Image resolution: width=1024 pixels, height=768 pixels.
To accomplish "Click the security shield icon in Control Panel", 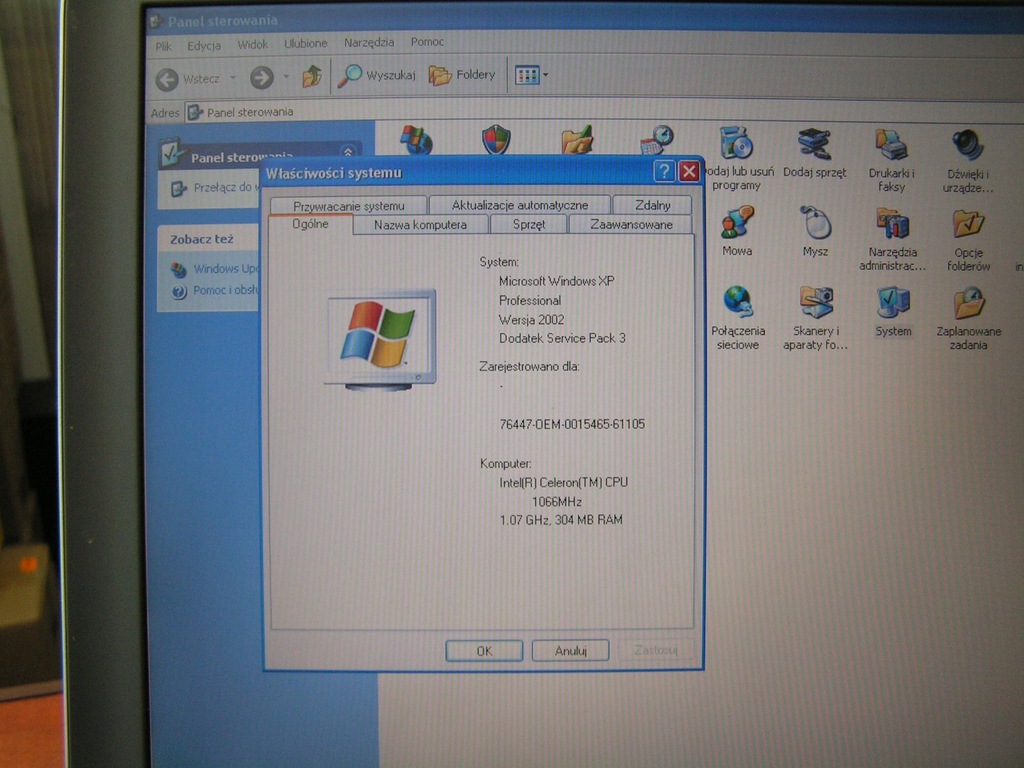I will (x=496, y=139).
